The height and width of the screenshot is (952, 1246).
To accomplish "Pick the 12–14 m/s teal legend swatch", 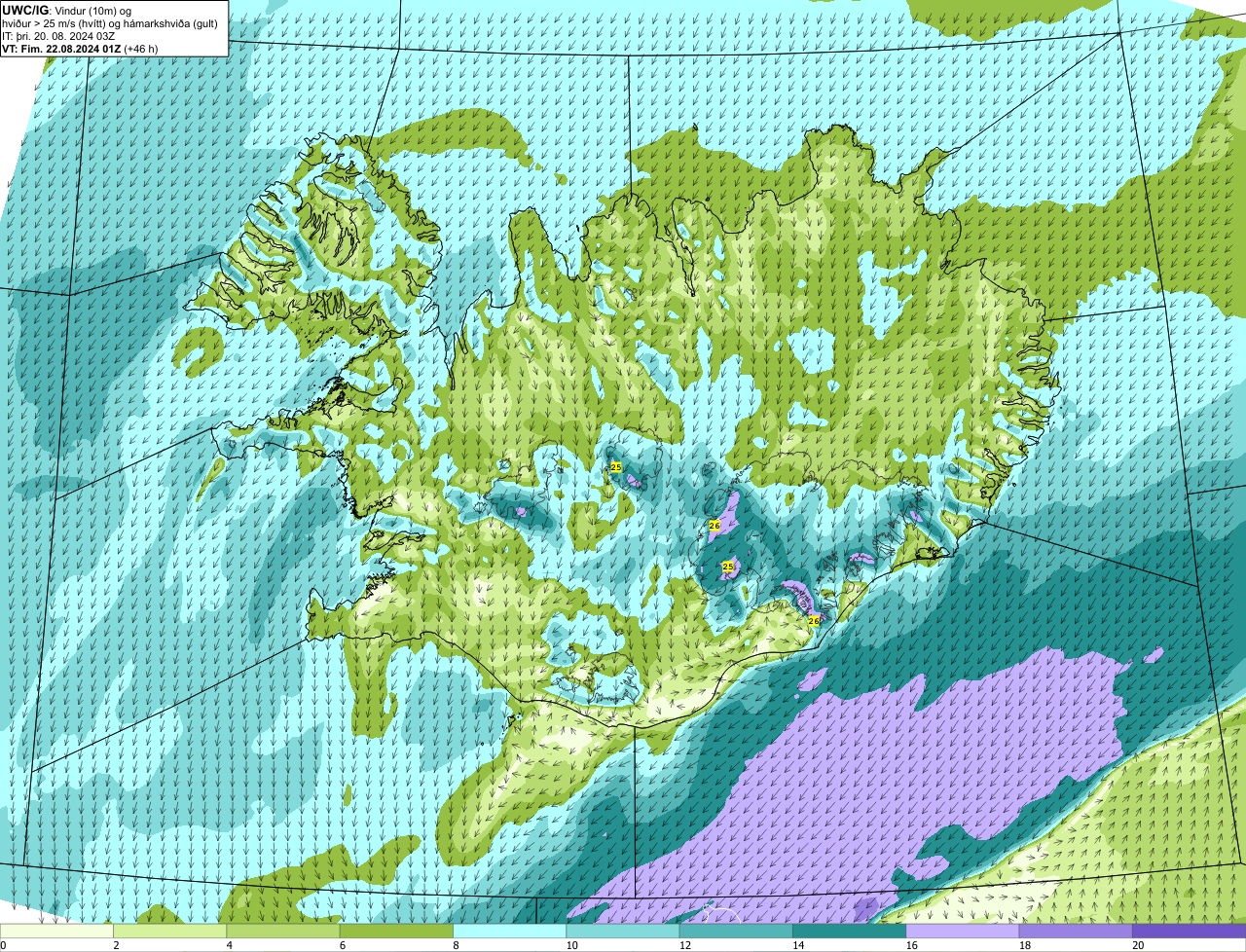I will [736, 931].
